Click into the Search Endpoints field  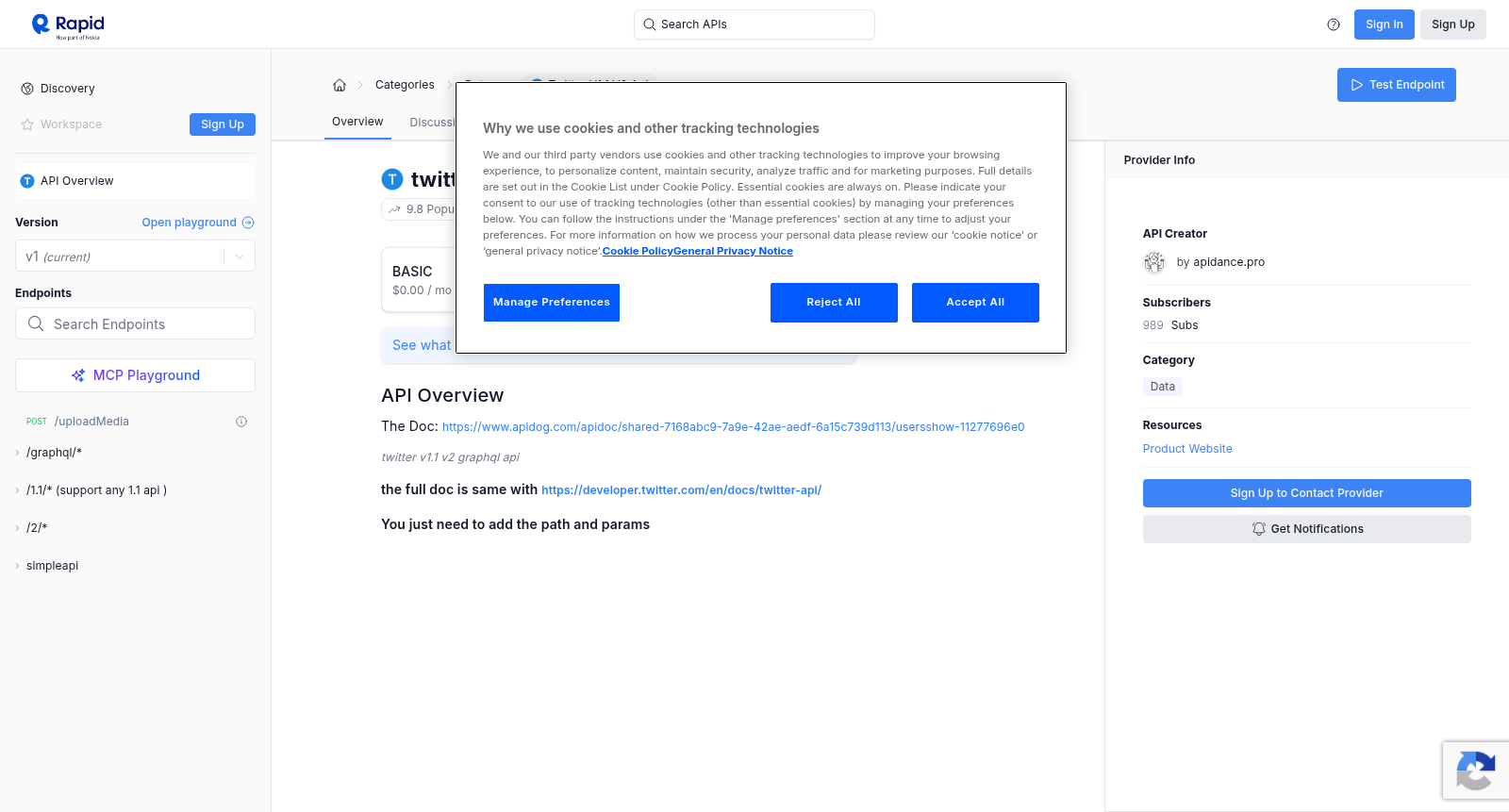tap(135, 323)
